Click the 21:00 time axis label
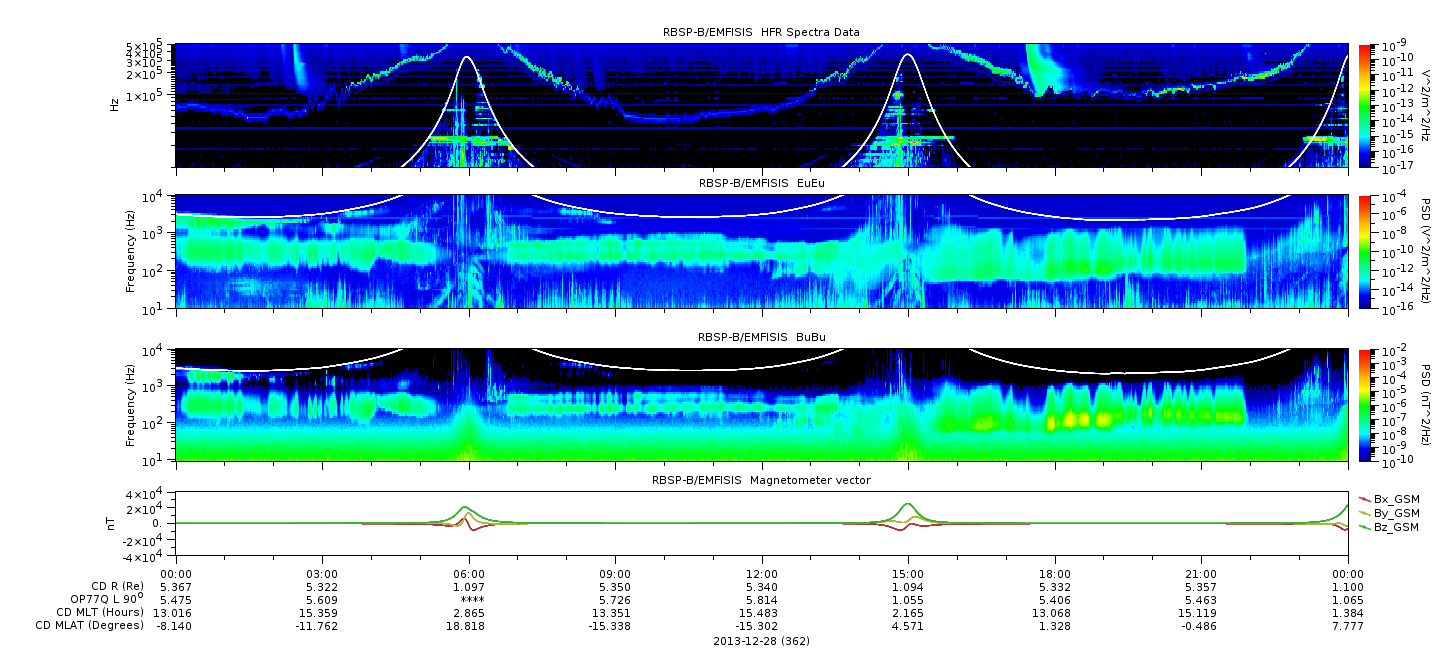 click(1201, 573)
